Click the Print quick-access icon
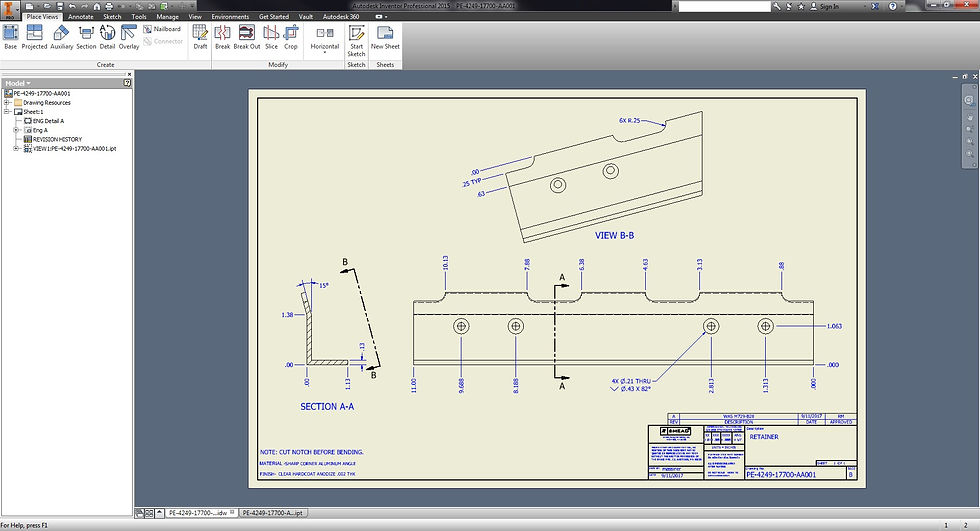 (109, 6)
